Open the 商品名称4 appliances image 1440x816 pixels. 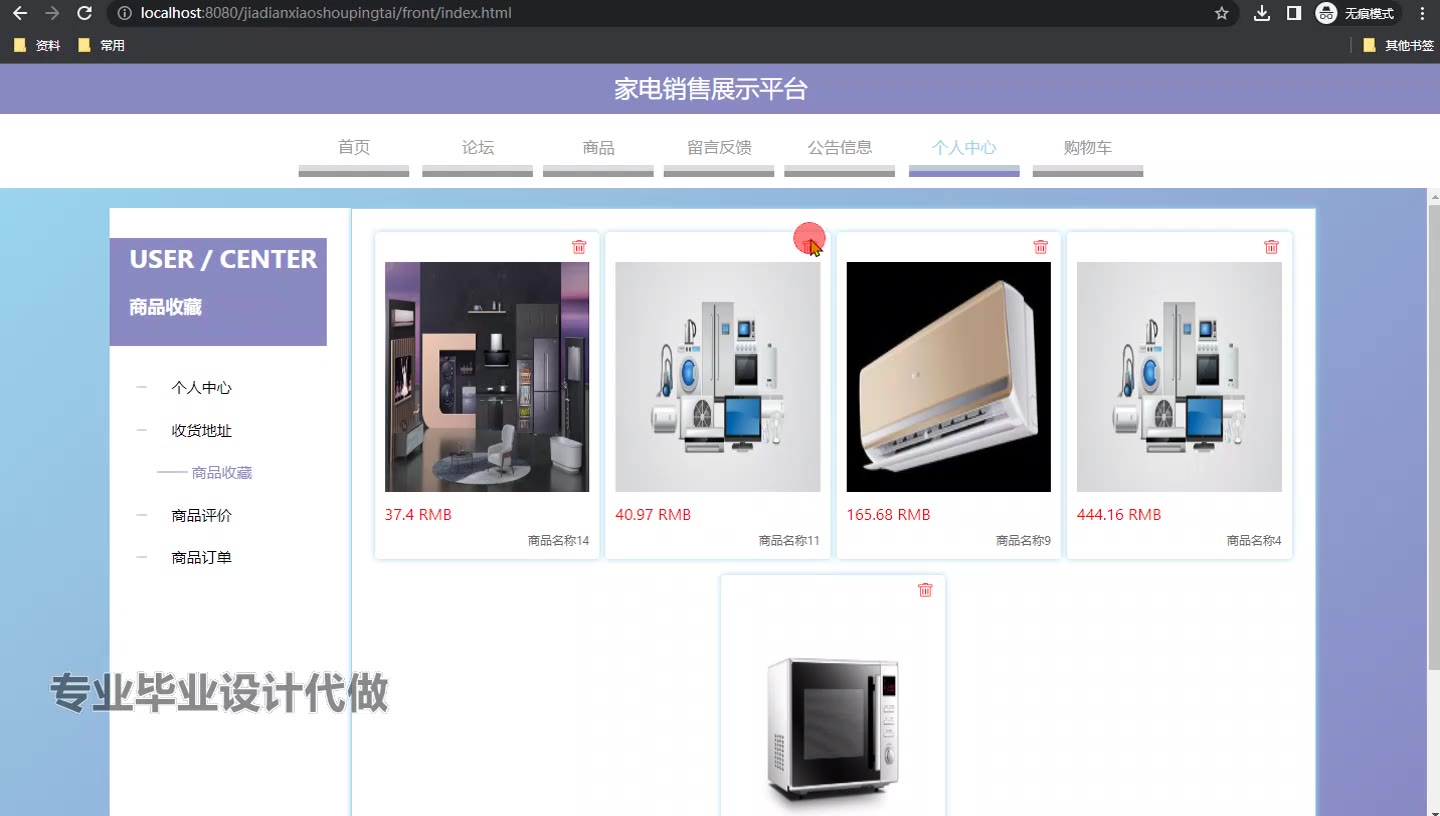pyautogui.click(x=1179, y=377)
